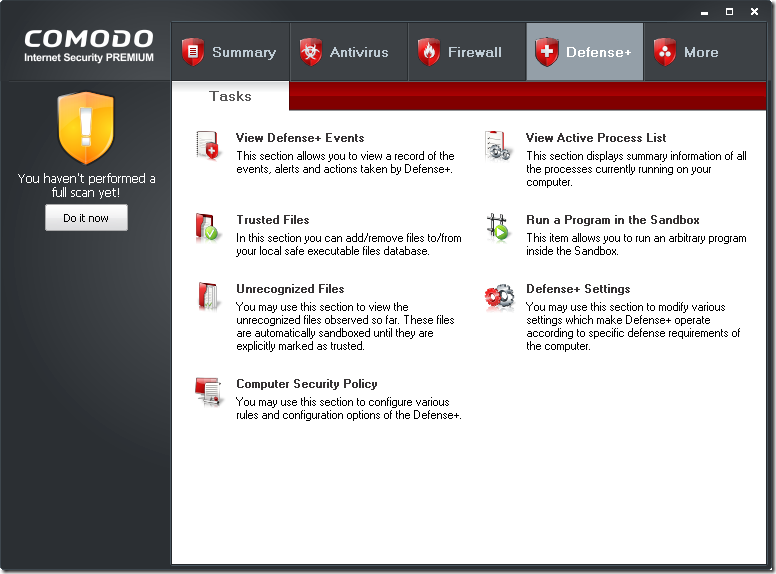Image resolution: width=776 pixels, height=574 pixels.
Task: Select the Defense+ tab
Action: tap(584, 51)
